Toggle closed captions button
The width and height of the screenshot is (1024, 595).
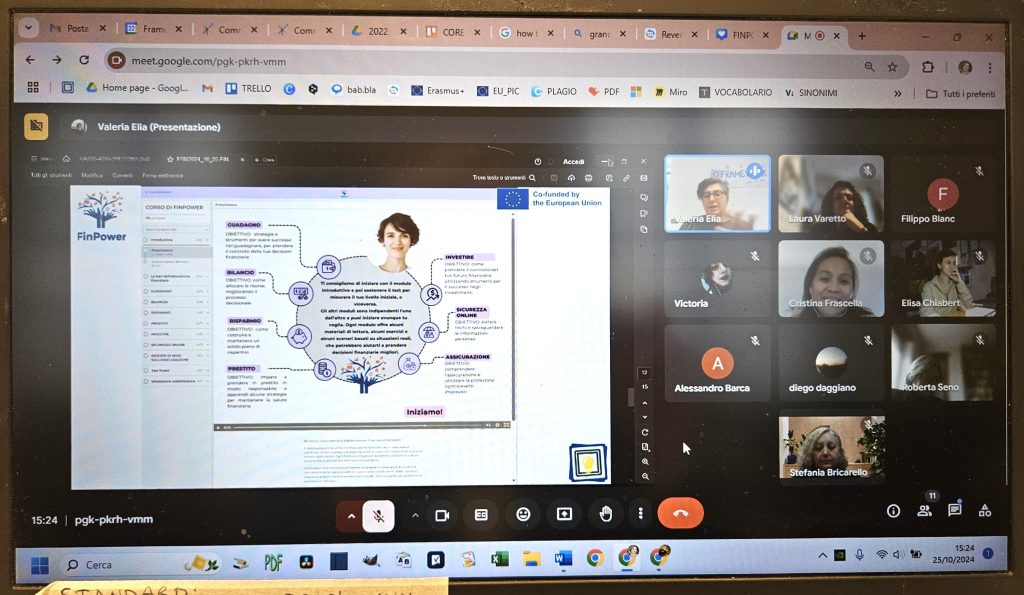pyautogui.click(x=481, y=515)
